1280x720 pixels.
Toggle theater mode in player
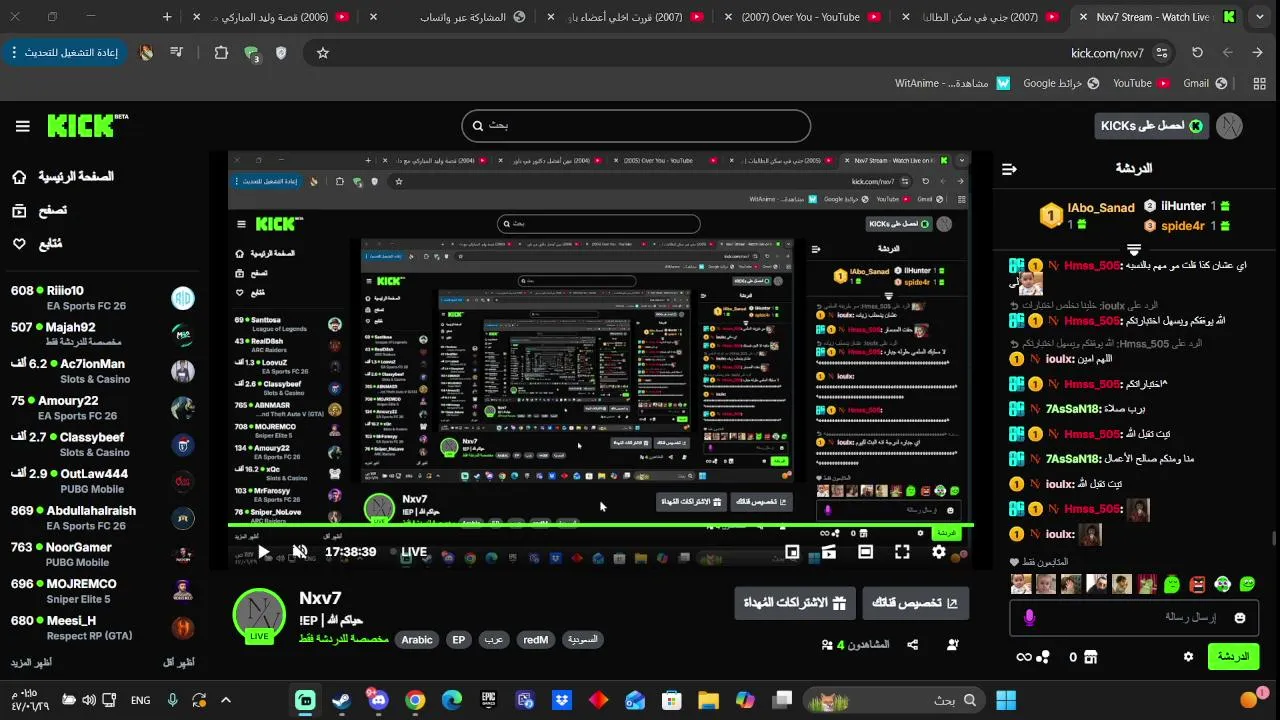(866, 551)
